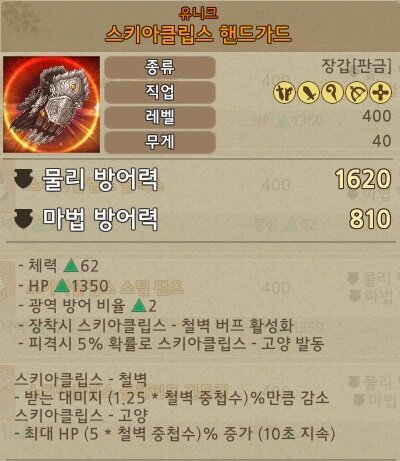
Task: Click the Scout dual-dagger class icon
Action: coord(284,93)
